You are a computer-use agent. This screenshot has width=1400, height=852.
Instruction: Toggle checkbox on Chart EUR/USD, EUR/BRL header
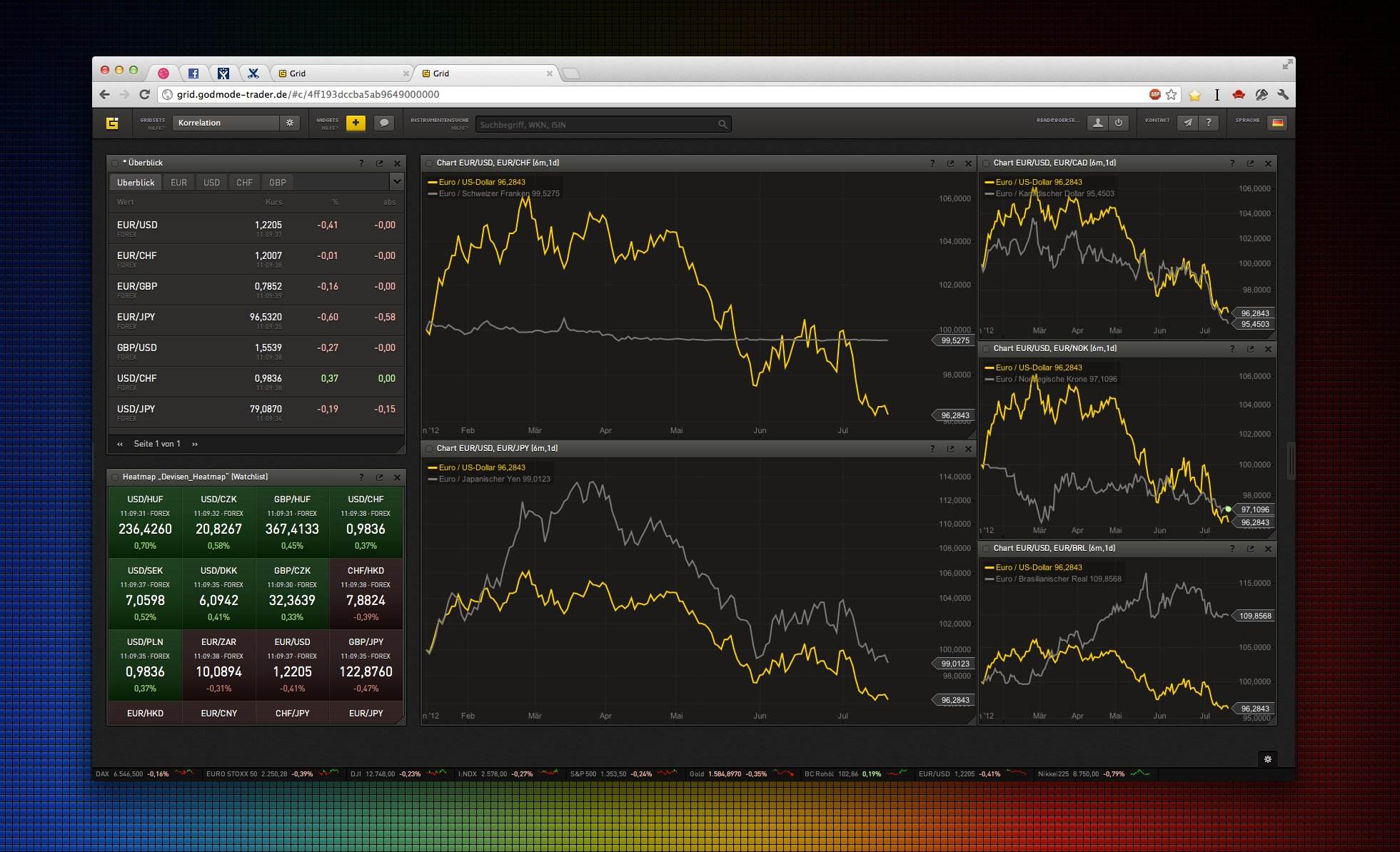point(986,549)
